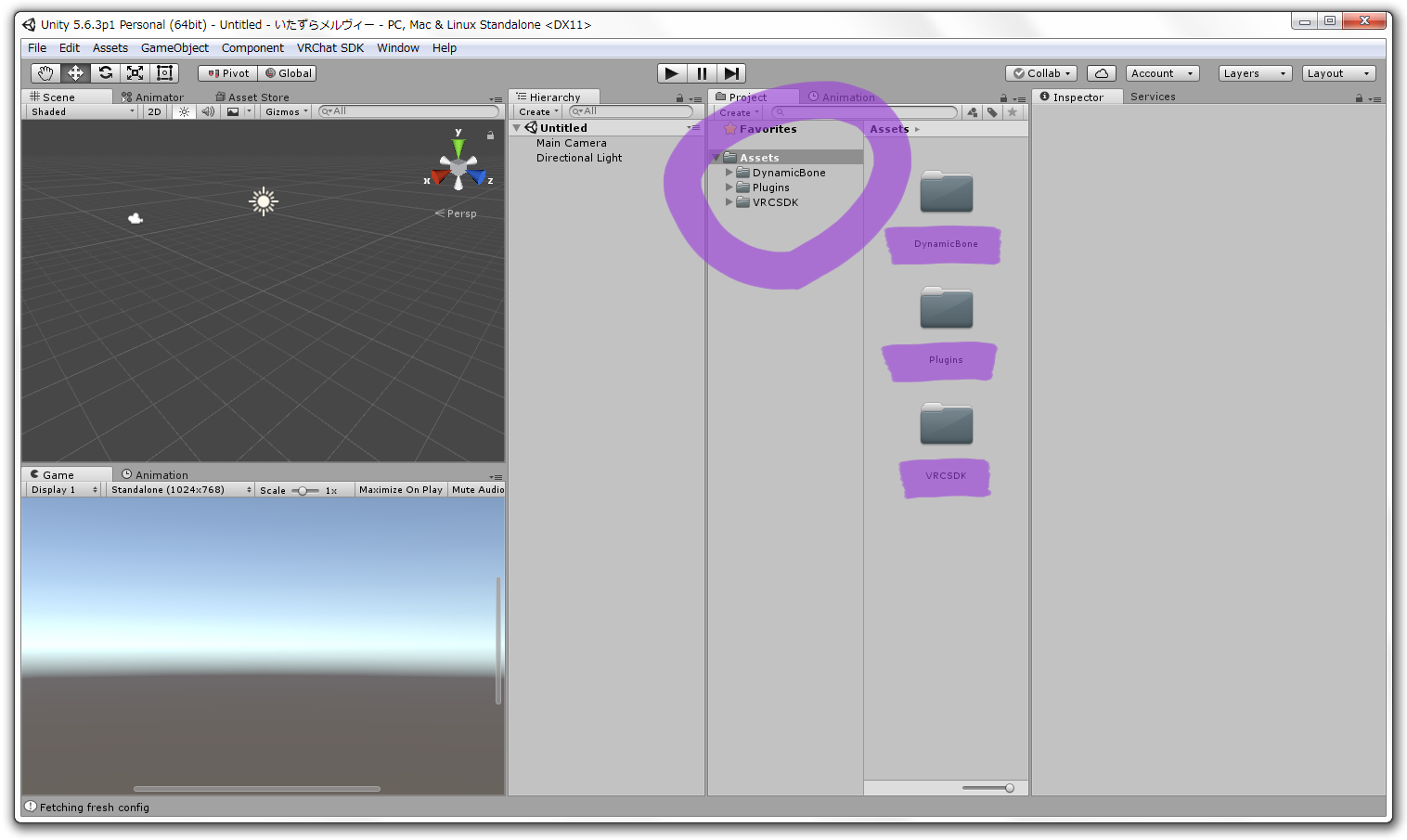
Task: Search by Type icon in Project
Action: 972,112
